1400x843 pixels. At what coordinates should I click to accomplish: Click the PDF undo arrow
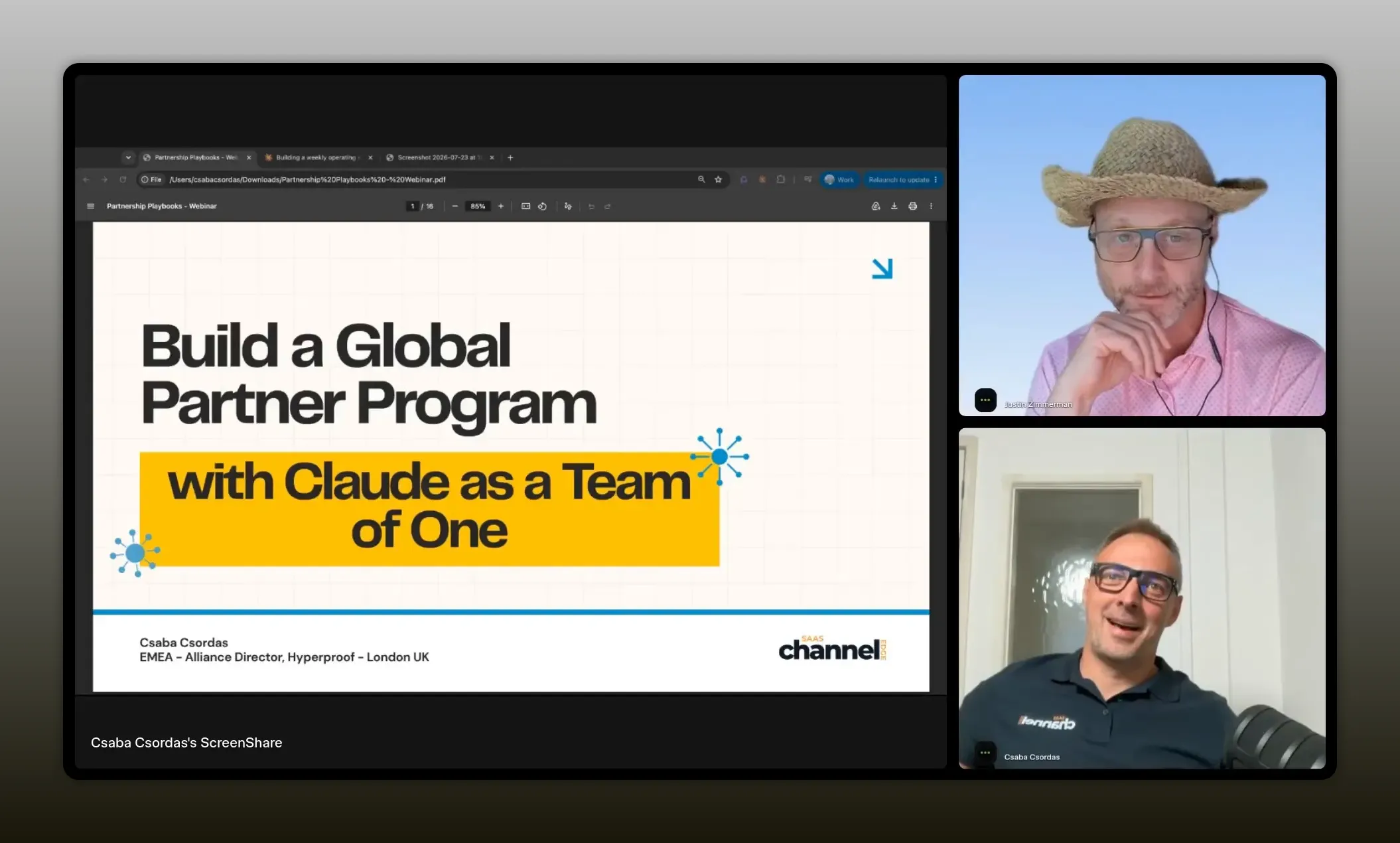point(591,206)
